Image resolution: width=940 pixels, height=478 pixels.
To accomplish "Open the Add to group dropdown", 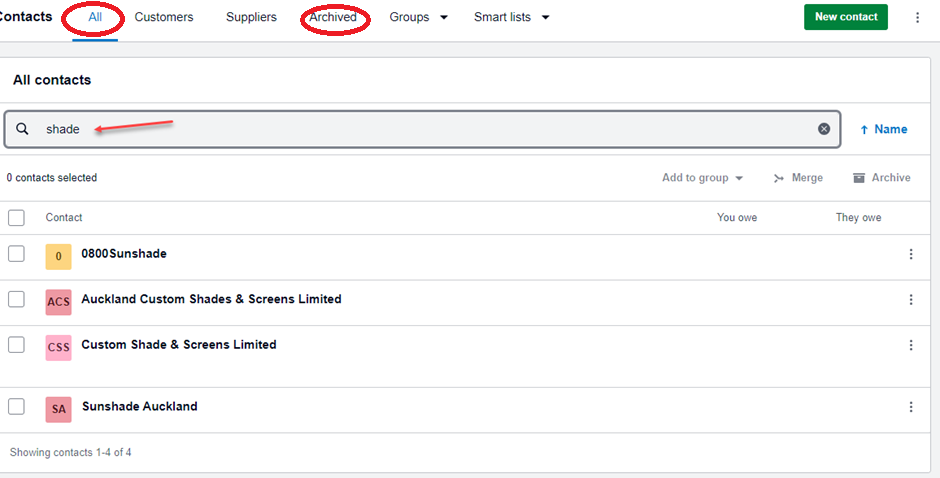I will pos(702,178).
